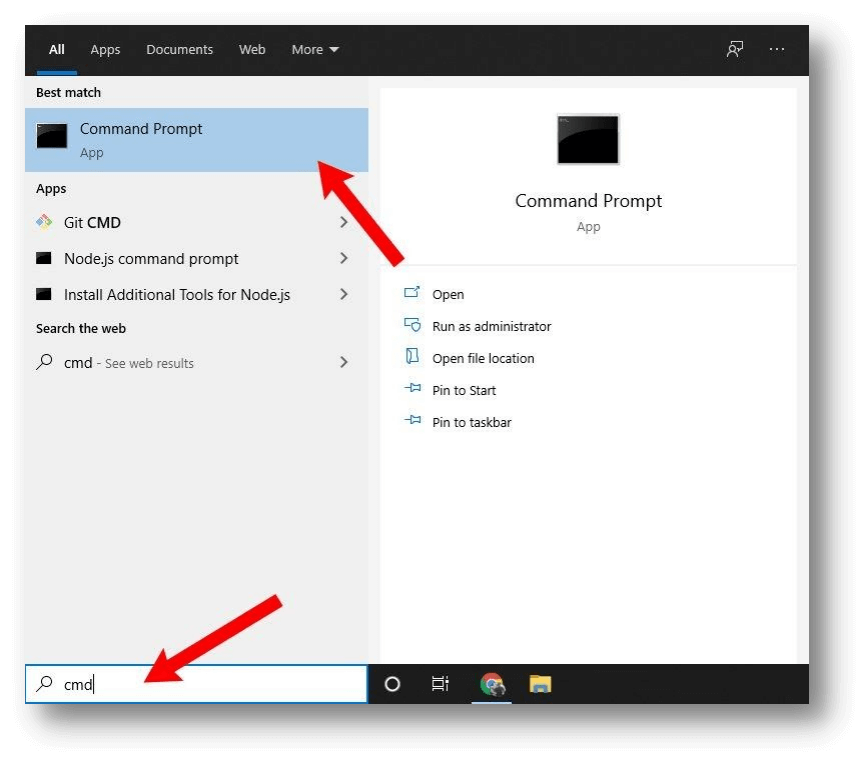
Task: Open Git CMD from the Apps list
Action: tap(97, 222)
